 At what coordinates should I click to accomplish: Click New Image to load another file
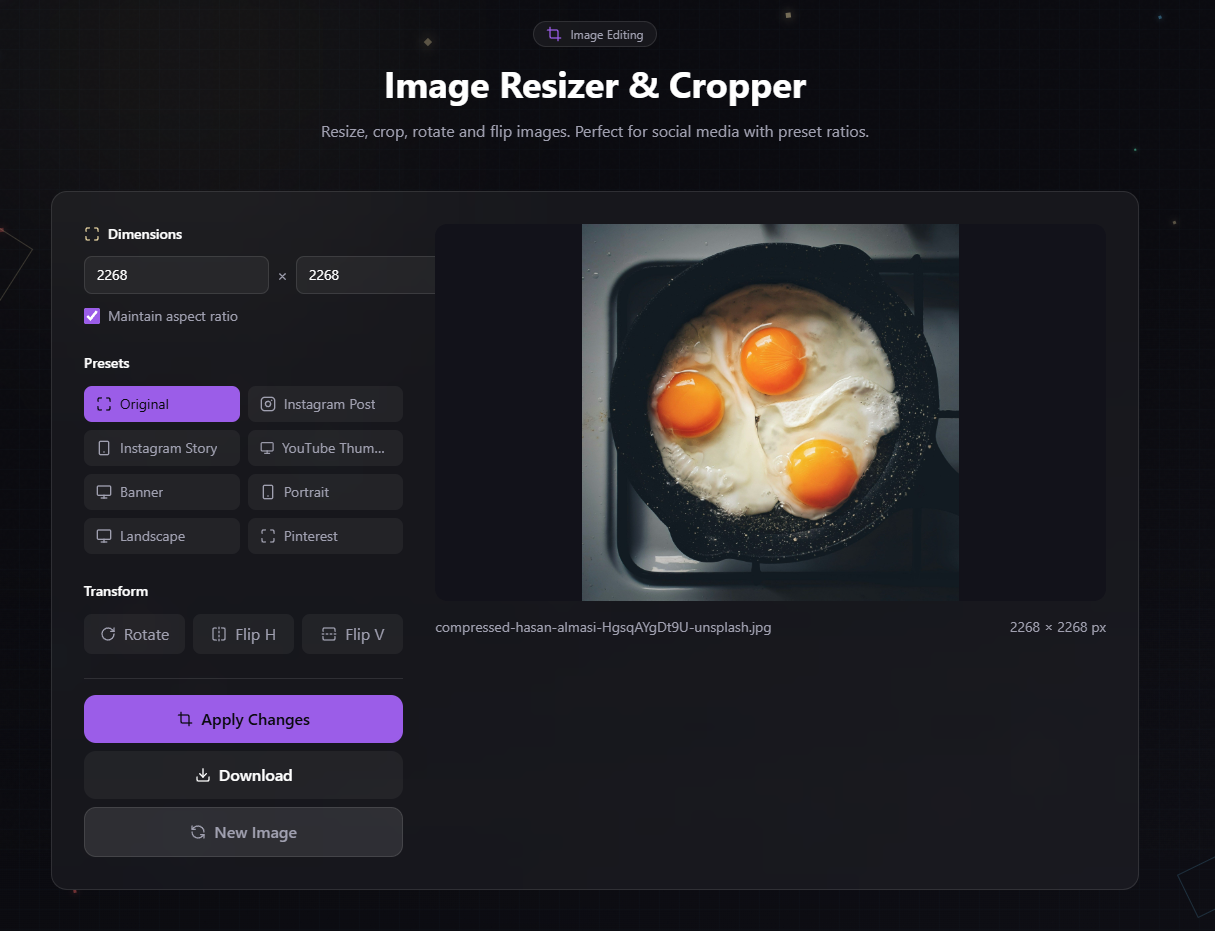point(243,832)
